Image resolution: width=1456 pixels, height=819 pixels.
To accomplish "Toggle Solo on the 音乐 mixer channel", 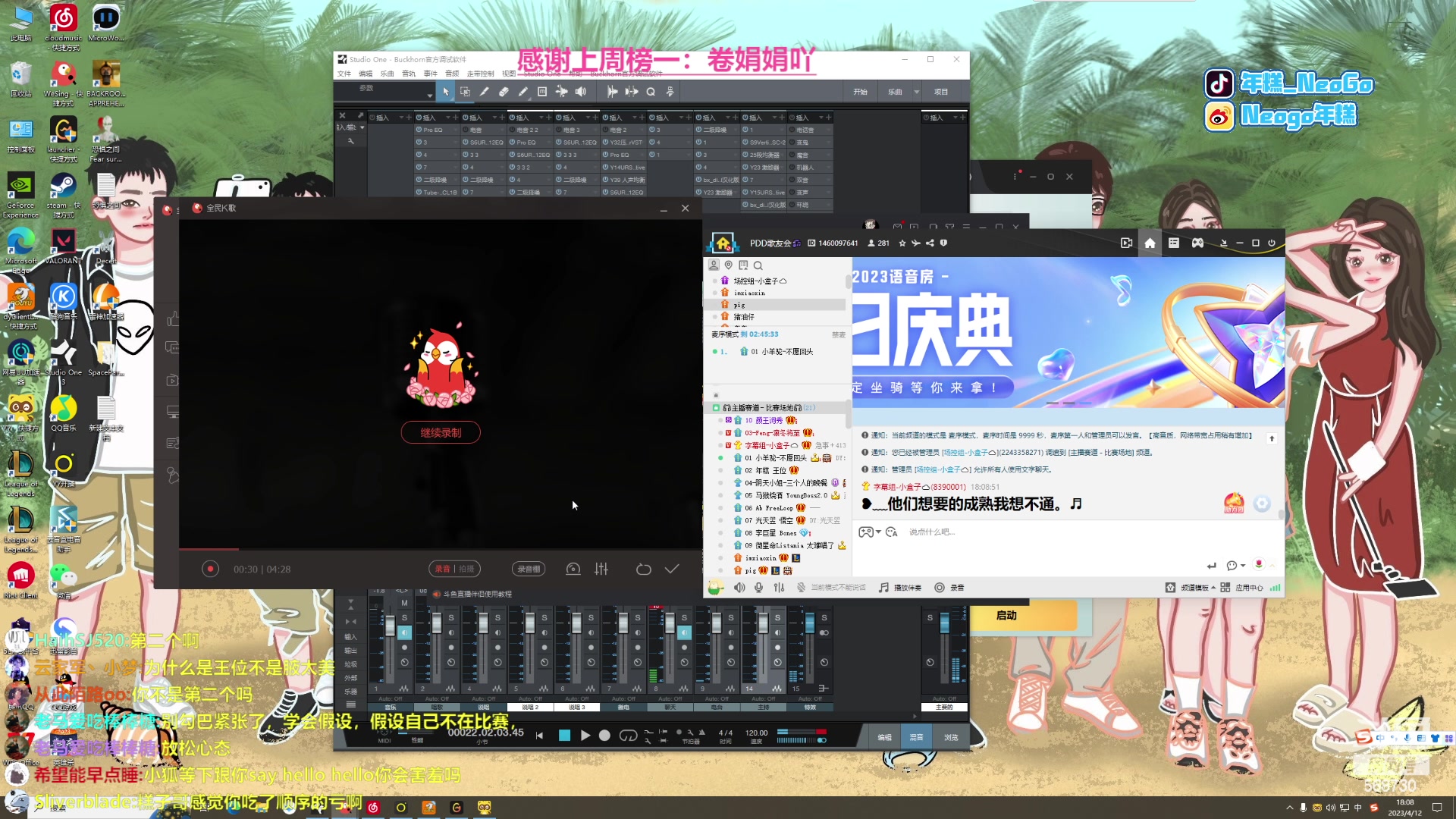I will [404, 618].
